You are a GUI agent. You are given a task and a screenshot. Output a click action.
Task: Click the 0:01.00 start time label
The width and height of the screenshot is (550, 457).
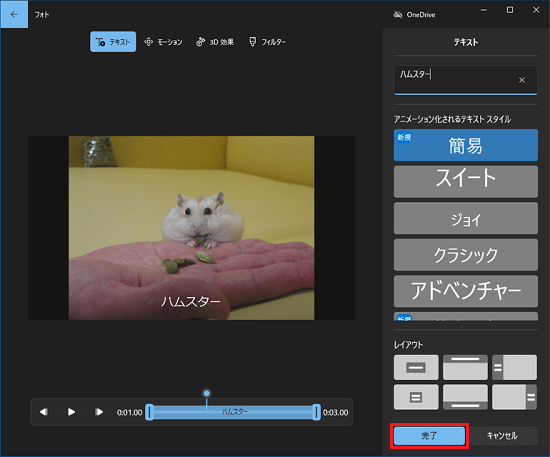pos(129,412)
